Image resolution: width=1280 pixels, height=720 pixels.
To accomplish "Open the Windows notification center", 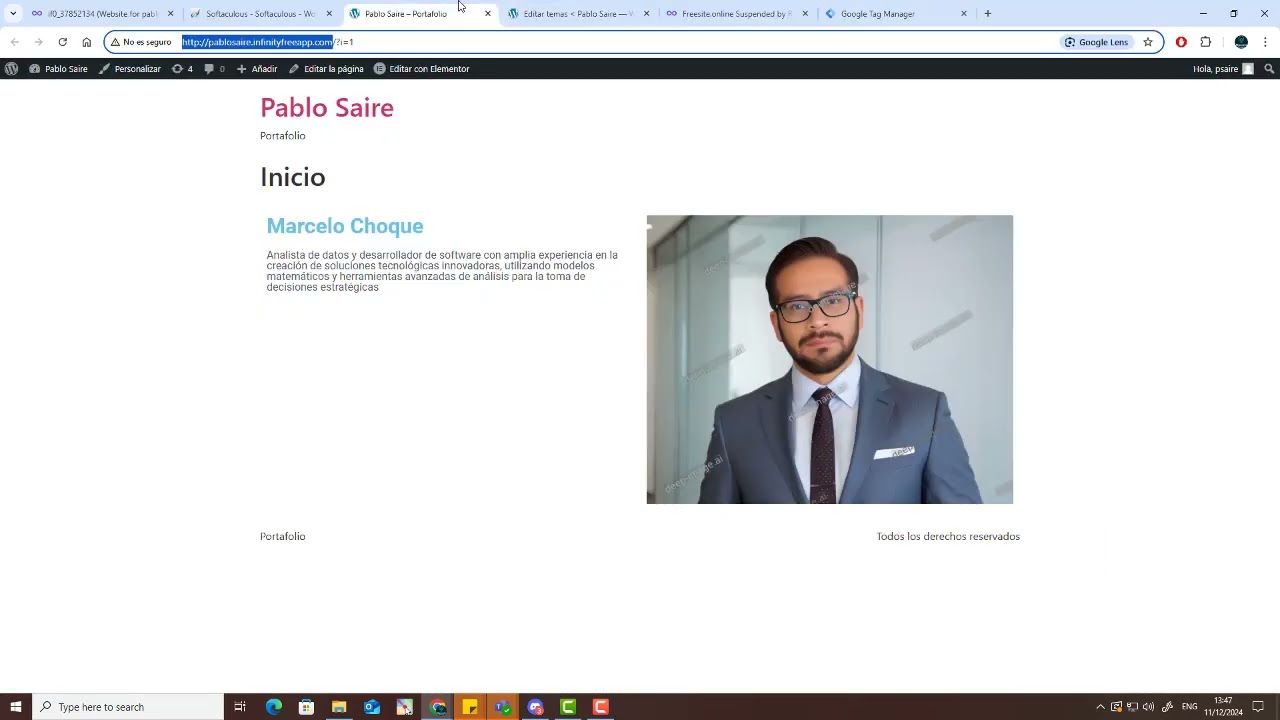I will [x=1258, y=707].
